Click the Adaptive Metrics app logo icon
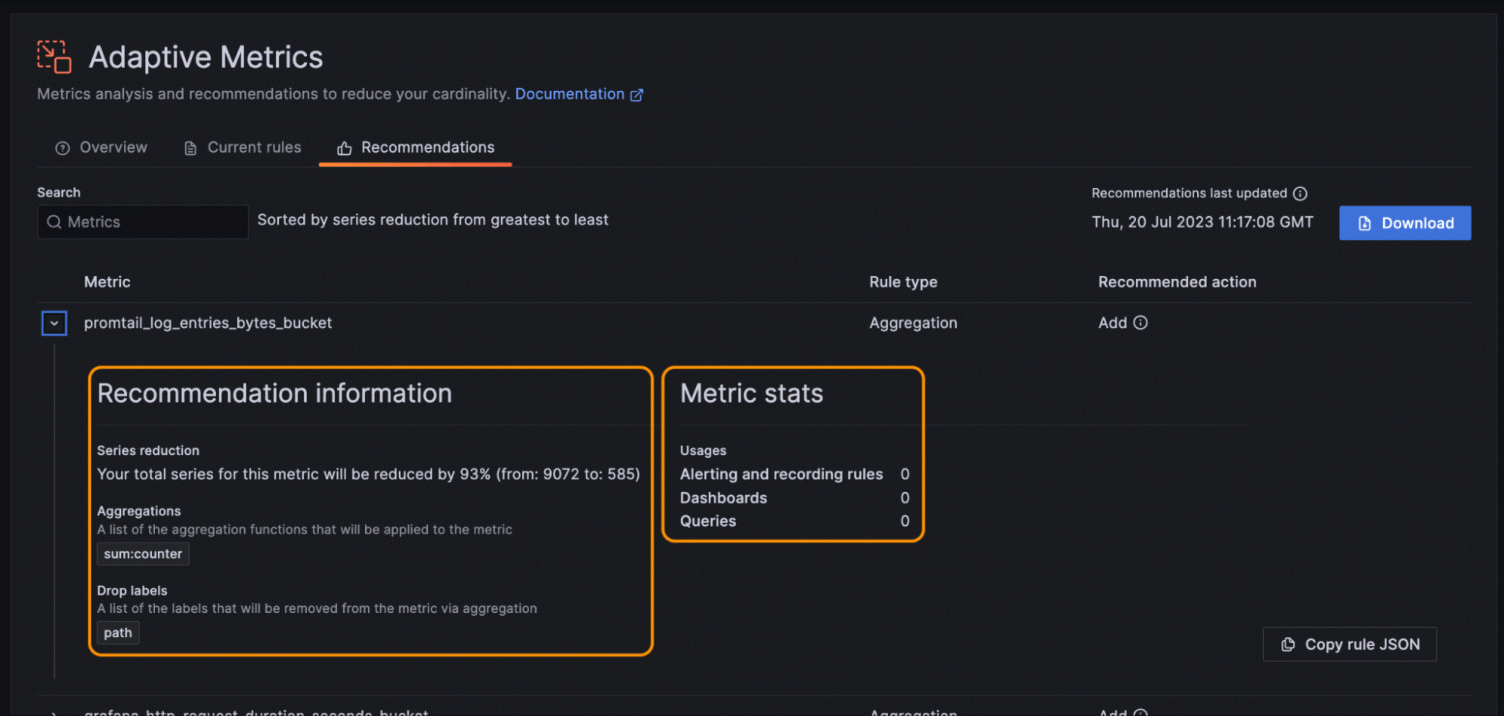 point(52,57)
